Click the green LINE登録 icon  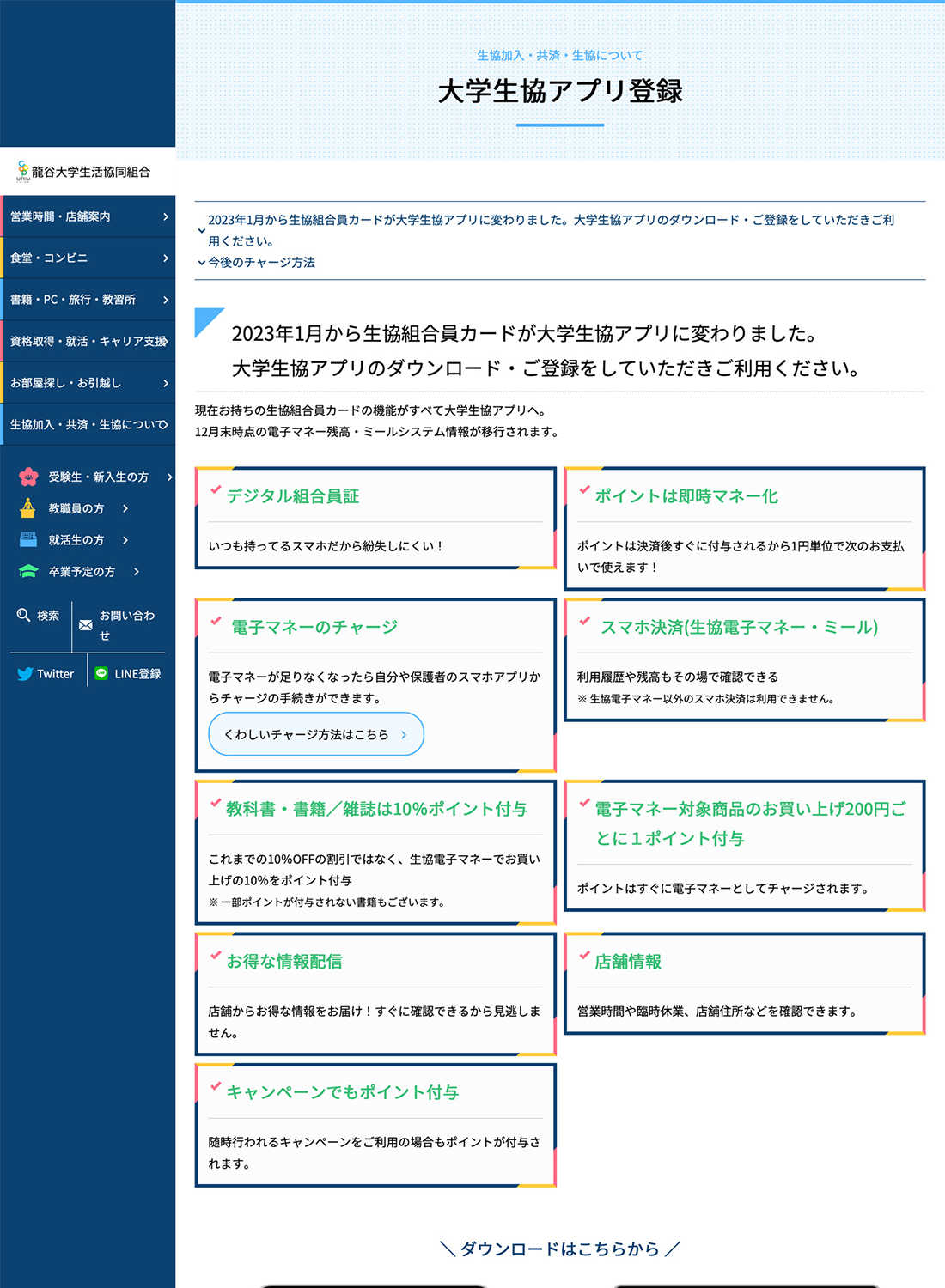pyautogui.click(x=101, y=674)
